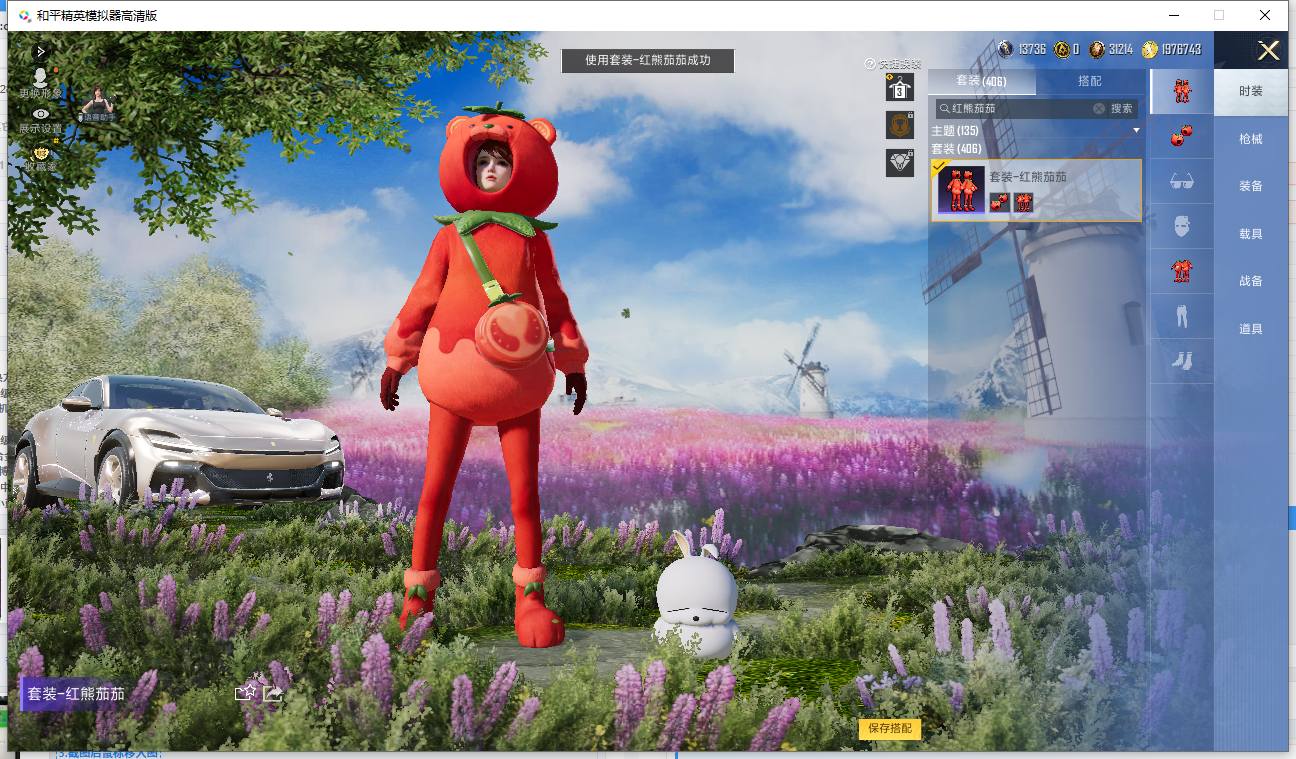Viewport: 1296px width, 759px height.
Task: Expand the 主题 (135) dropdown arrow
Action: [x=1136, y=131]
